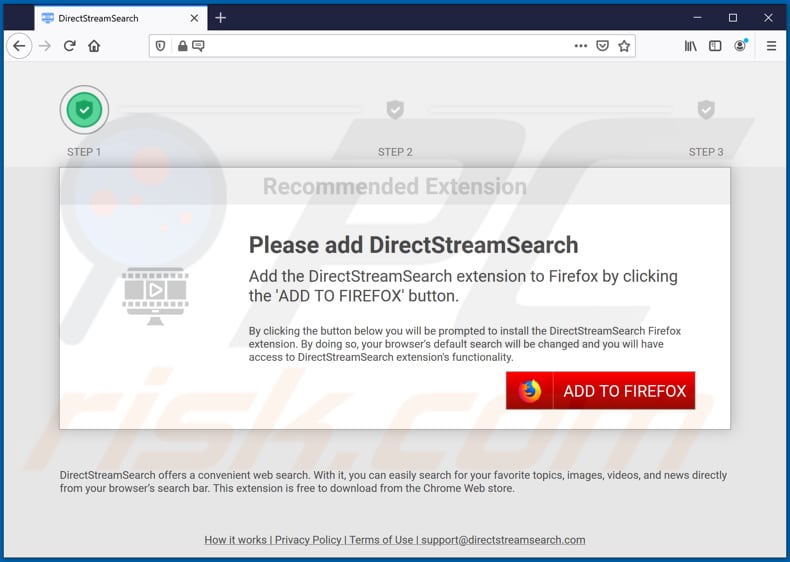Screen dimensions: 790x562
Task: Click the STEP 1 label
Action: pyautogui.click(x=84, y=152)
